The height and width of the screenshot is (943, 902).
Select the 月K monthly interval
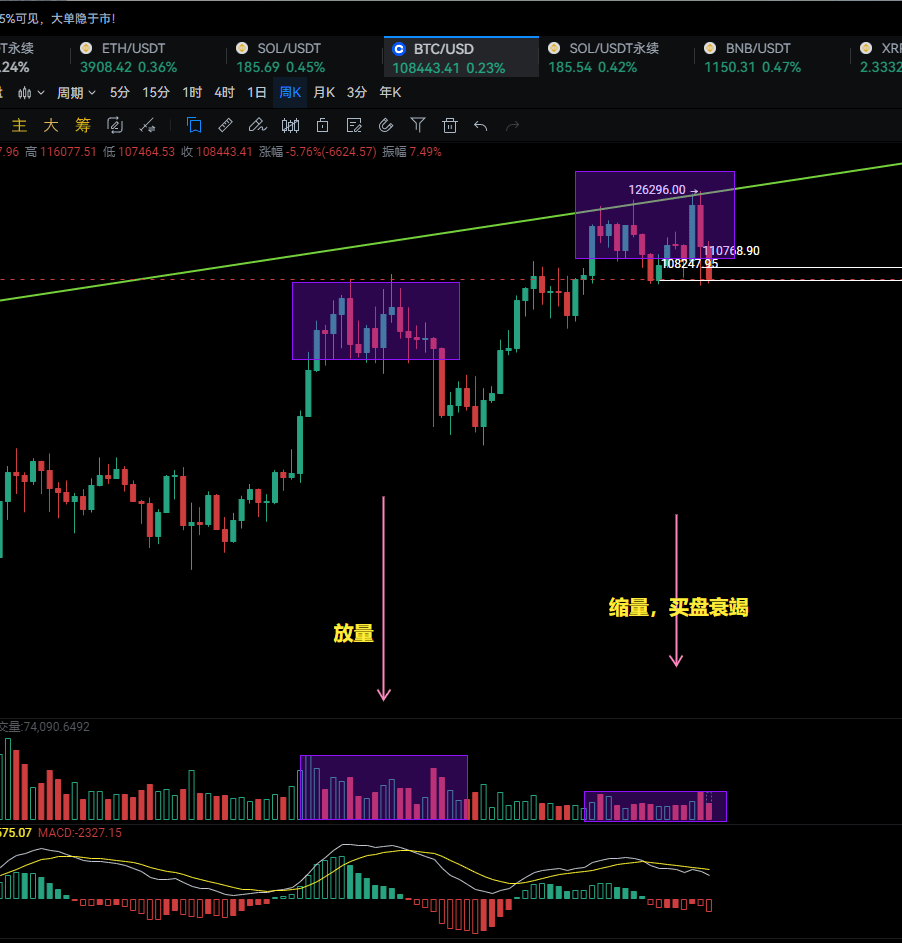point(324,92)
